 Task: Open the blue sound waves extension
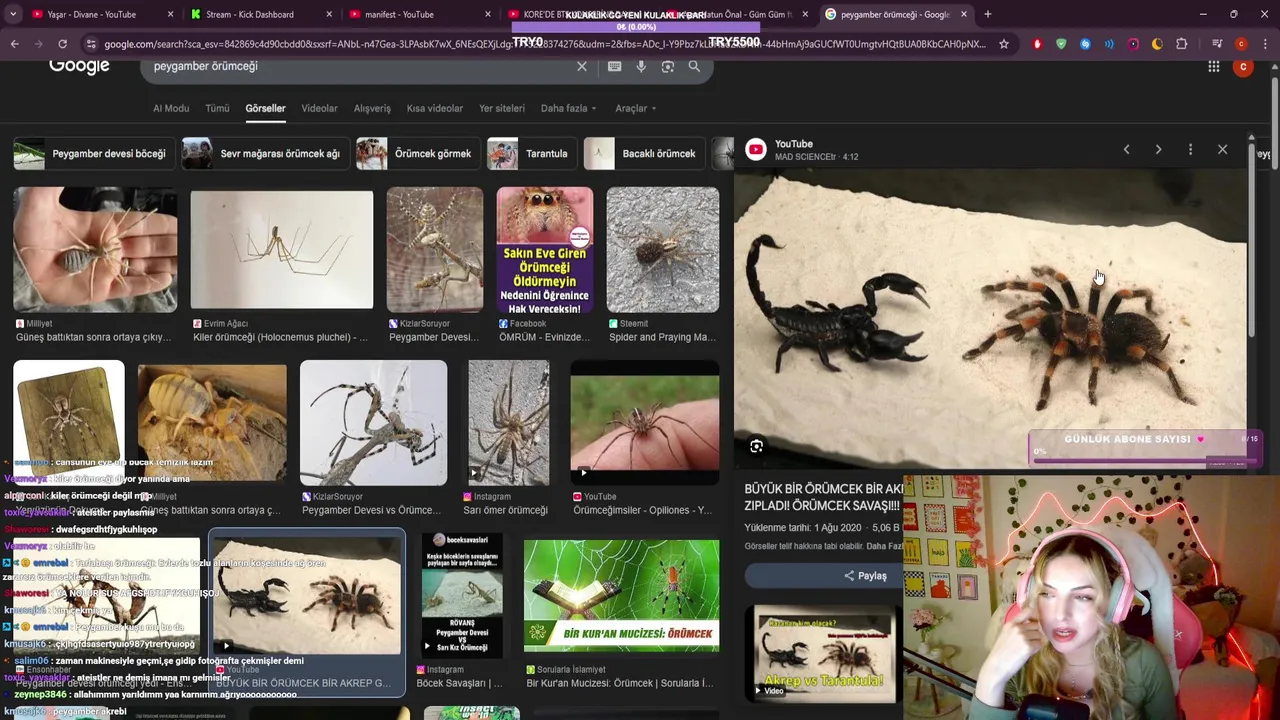1109,44
